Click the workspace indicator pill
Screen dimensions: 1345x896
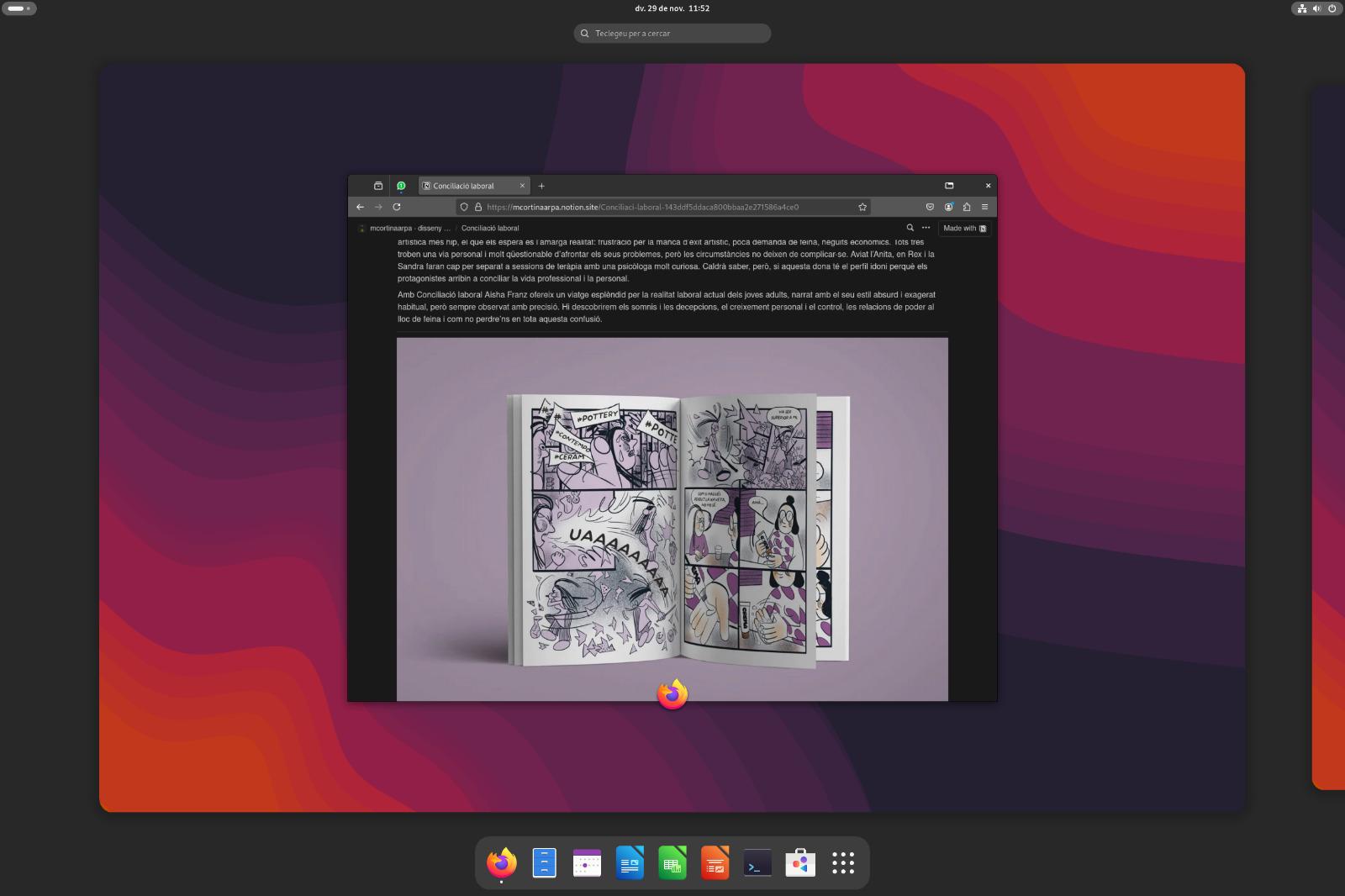[x=19, y=8]
